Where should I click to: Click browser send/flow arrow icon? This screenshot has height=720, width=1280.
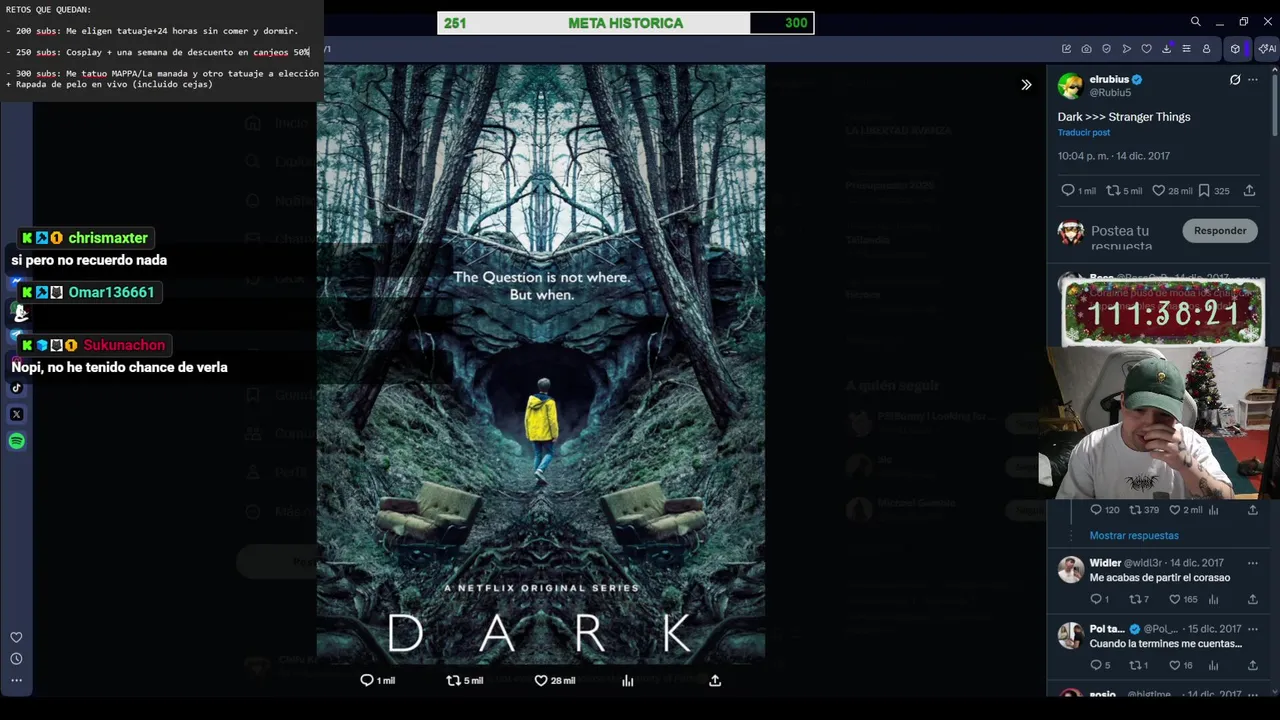coord(1126,49)
